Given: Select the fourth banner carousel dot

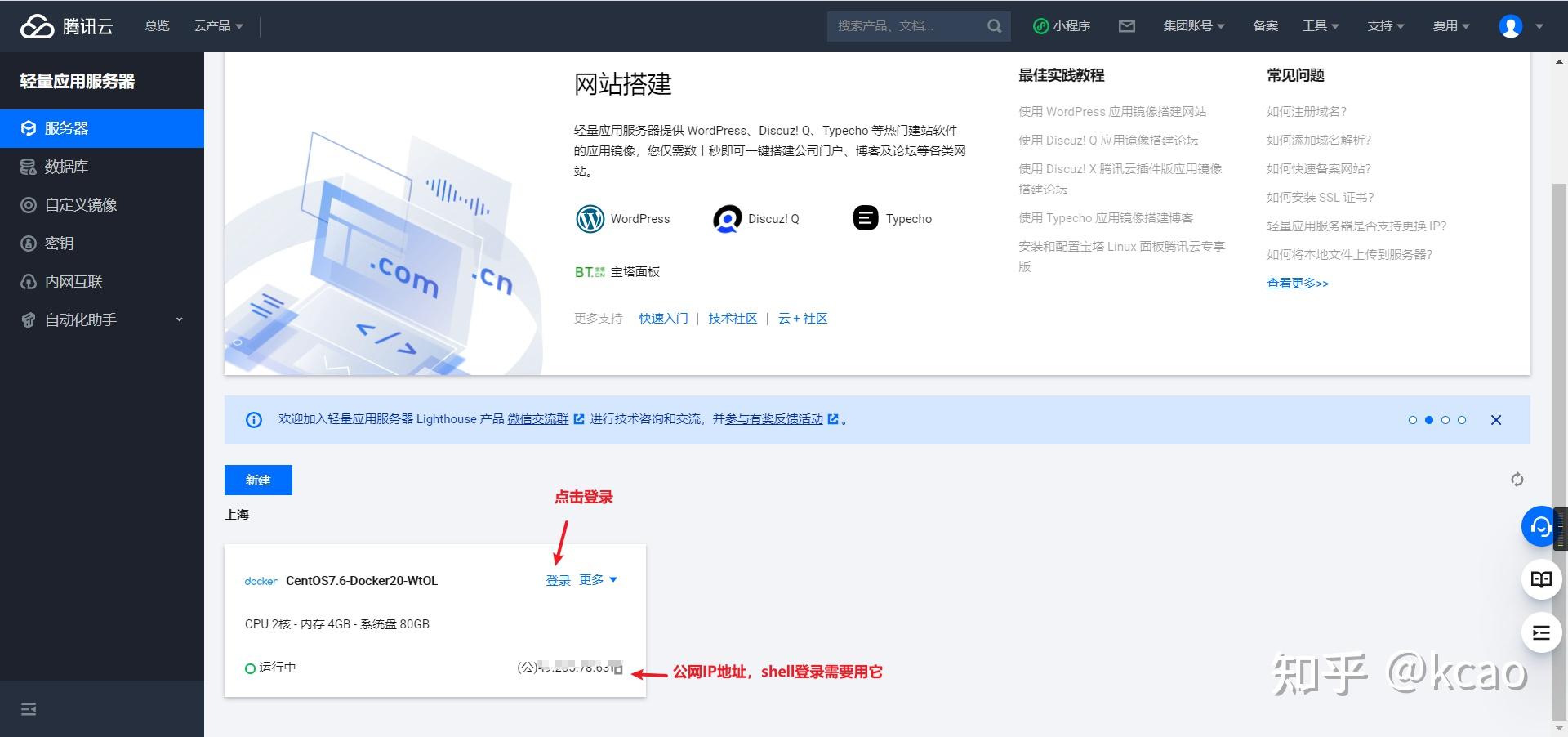Looking at the screenshot, I should click(x=1462, y=420).
